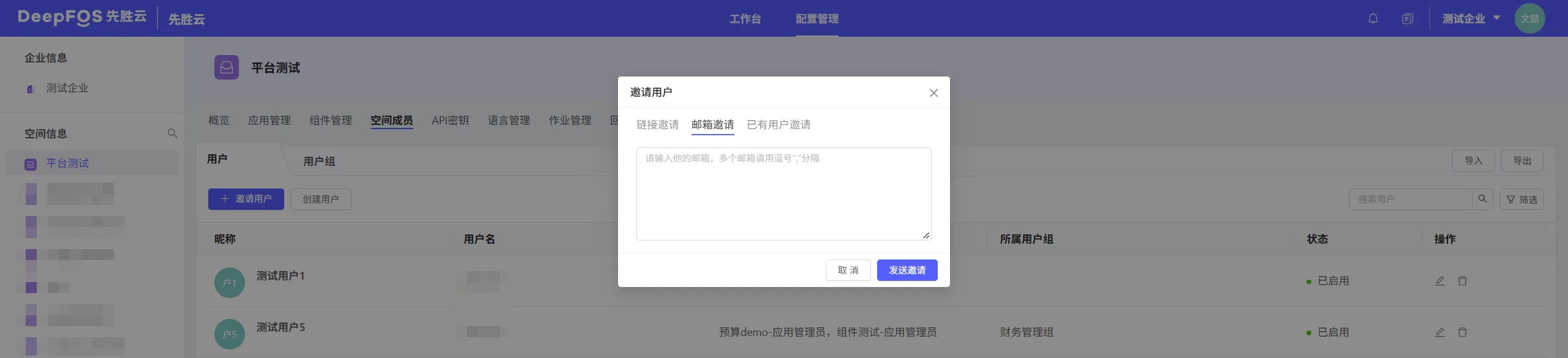This screenshot has height=358, width=1568.
Task: Click the 文喆 user avatar
Action: (1529, 18)
